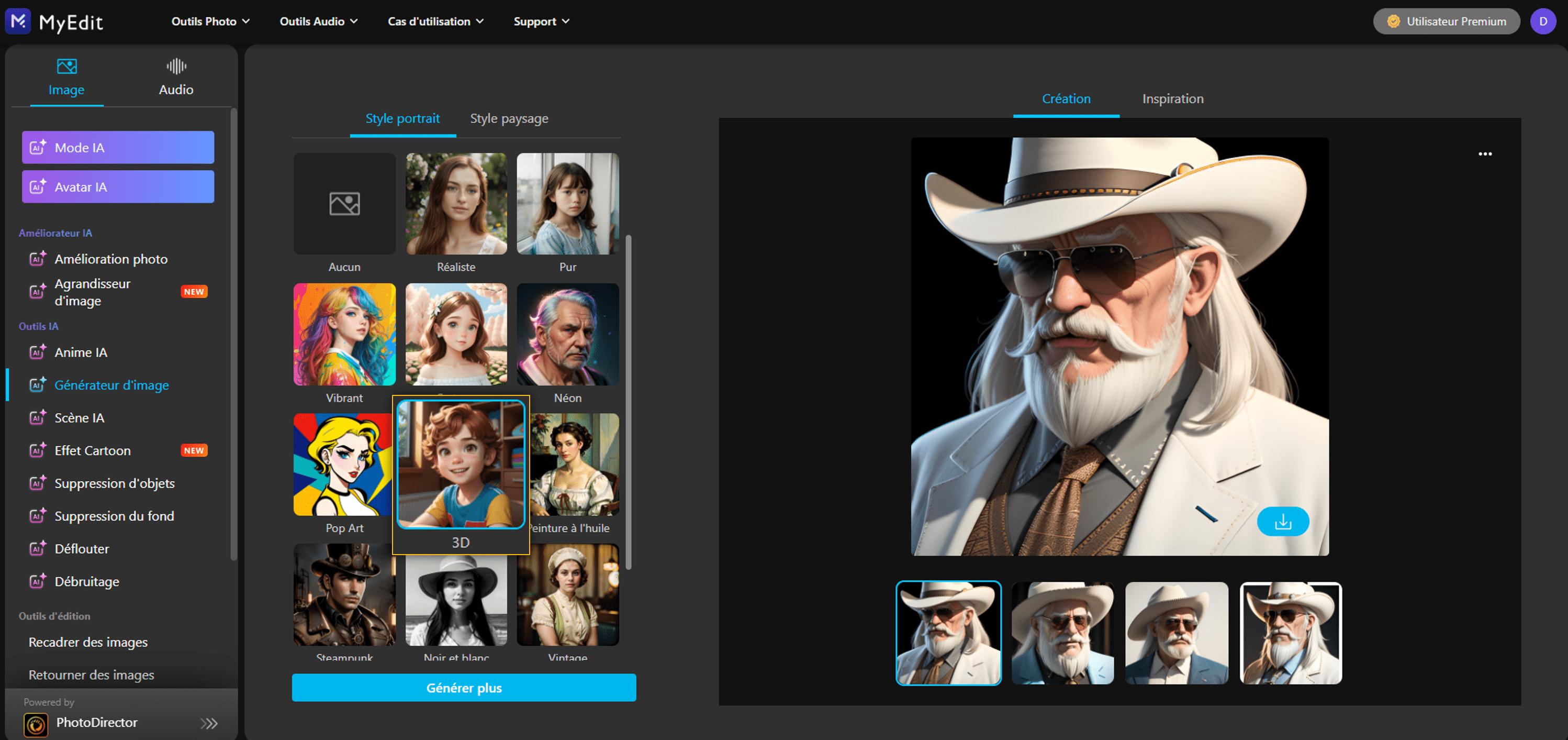Expand the Outils Audio dropdown
This screenshot has height=740, width=1568.
[318, 21]
